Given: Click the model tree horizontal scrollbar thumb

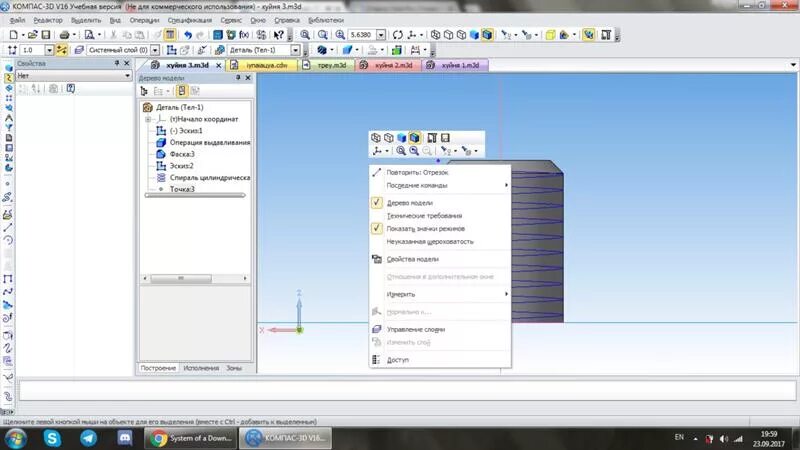Looking at the screenshot, I should click(181, 279).
